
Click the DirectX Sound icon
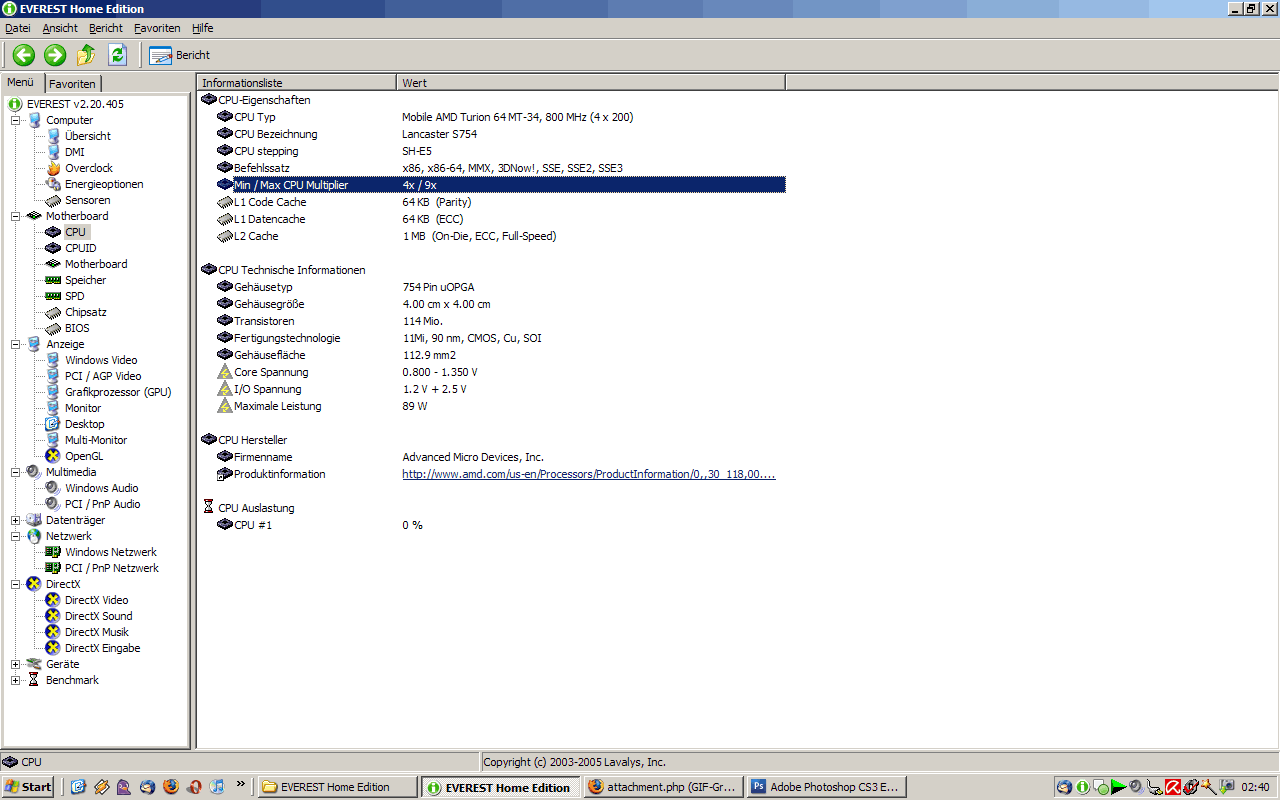[53, 616]
